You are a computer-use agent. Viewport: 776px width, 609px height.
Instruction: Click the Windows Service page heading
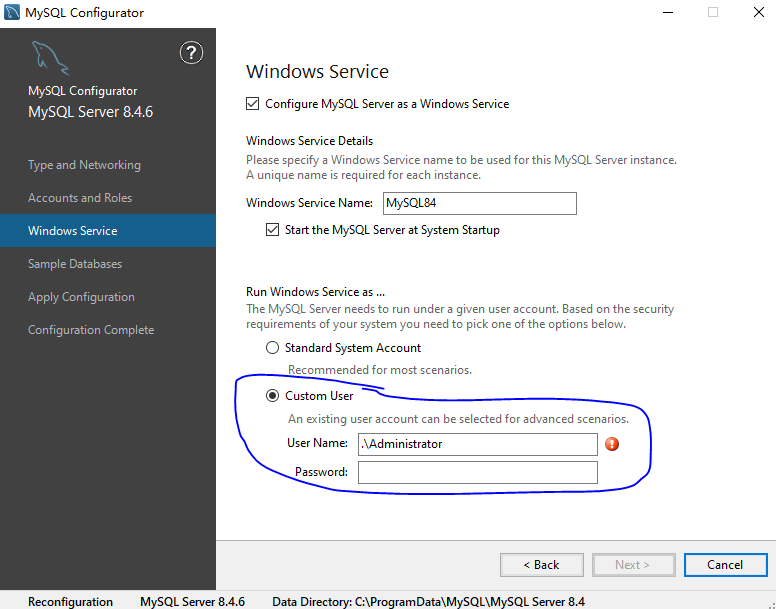pyautogui.click(x=317, y=72)
